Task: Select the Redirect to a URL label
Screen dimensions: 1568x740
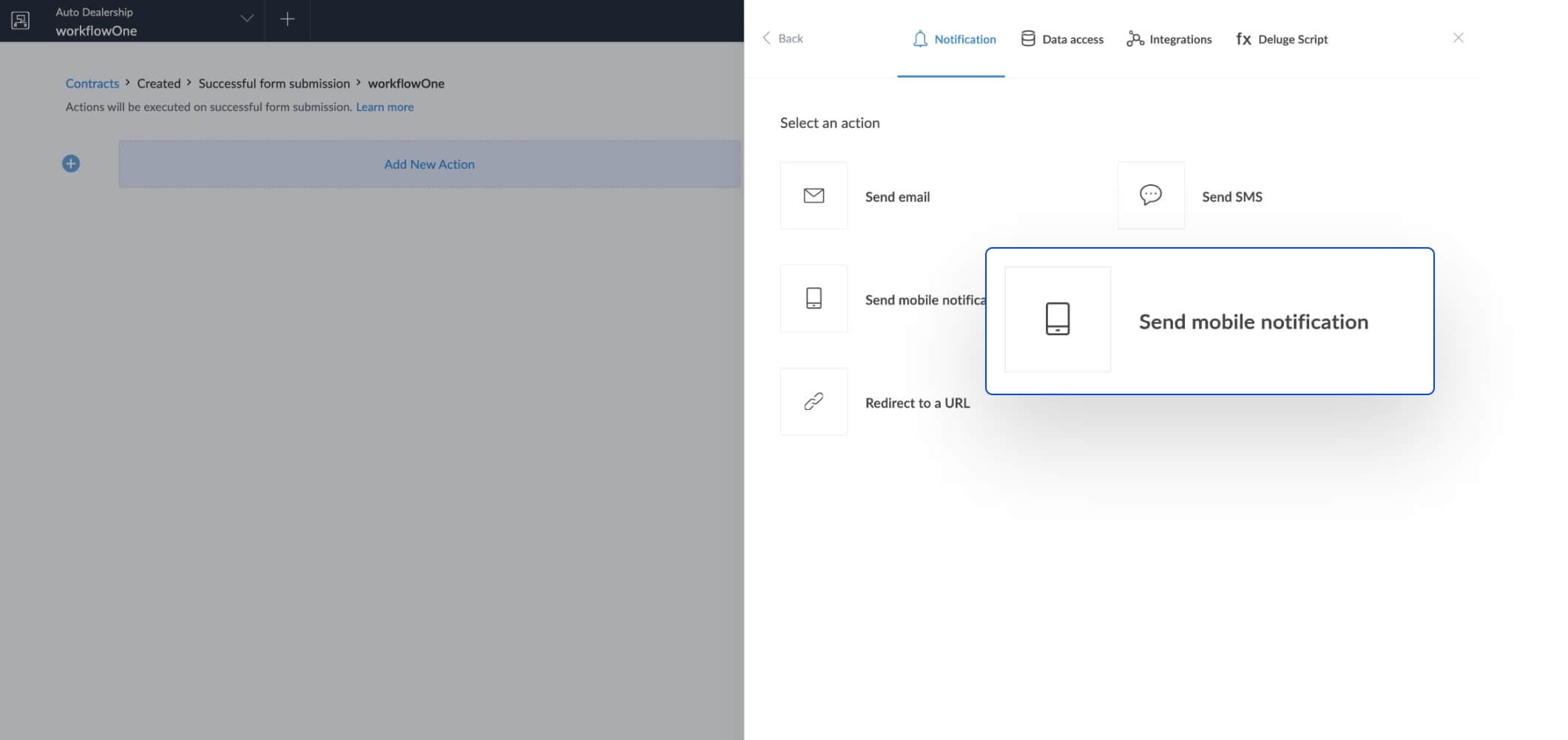Action: (x=917, y=403)
